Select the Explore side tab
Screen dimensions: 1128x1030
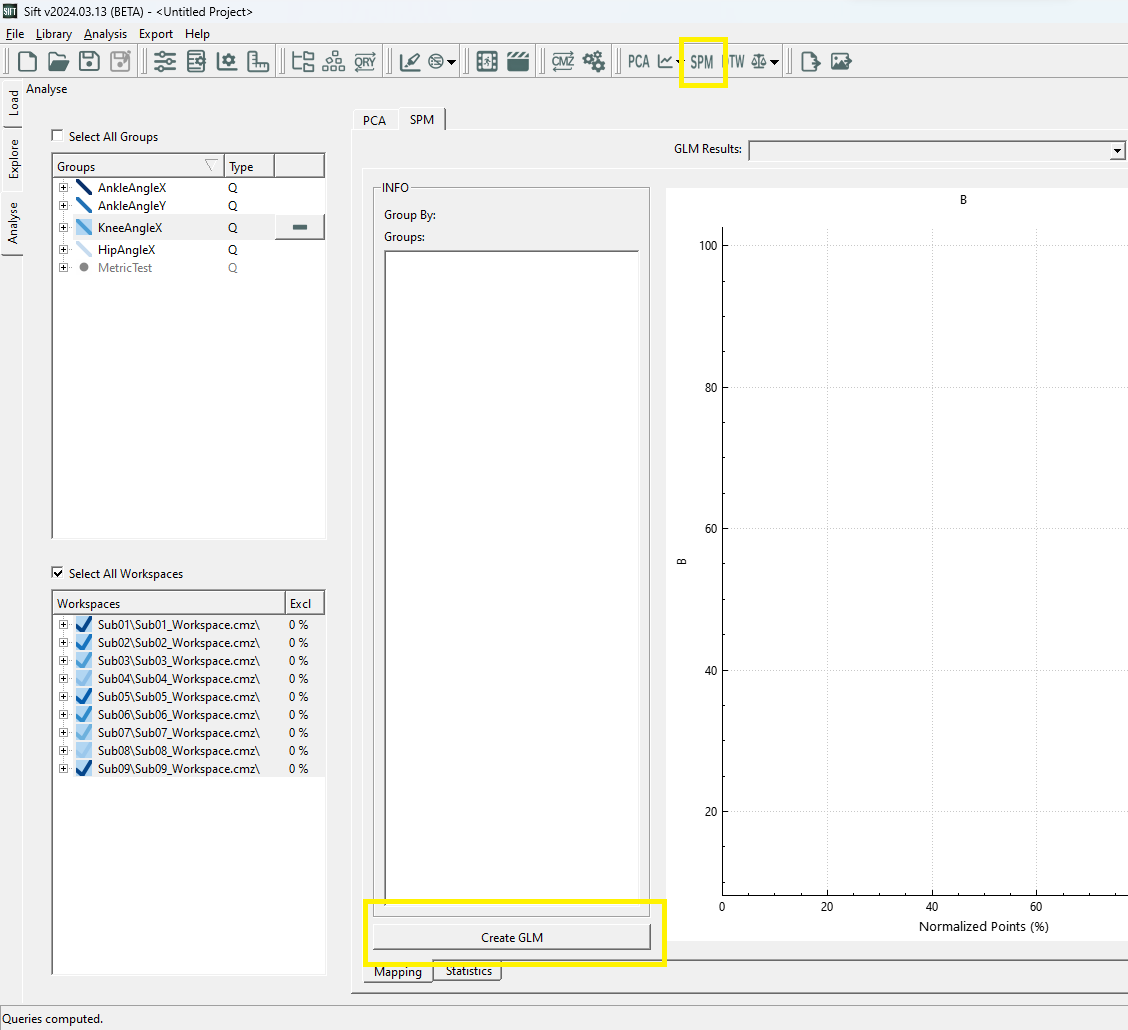(x=14, y=157)
